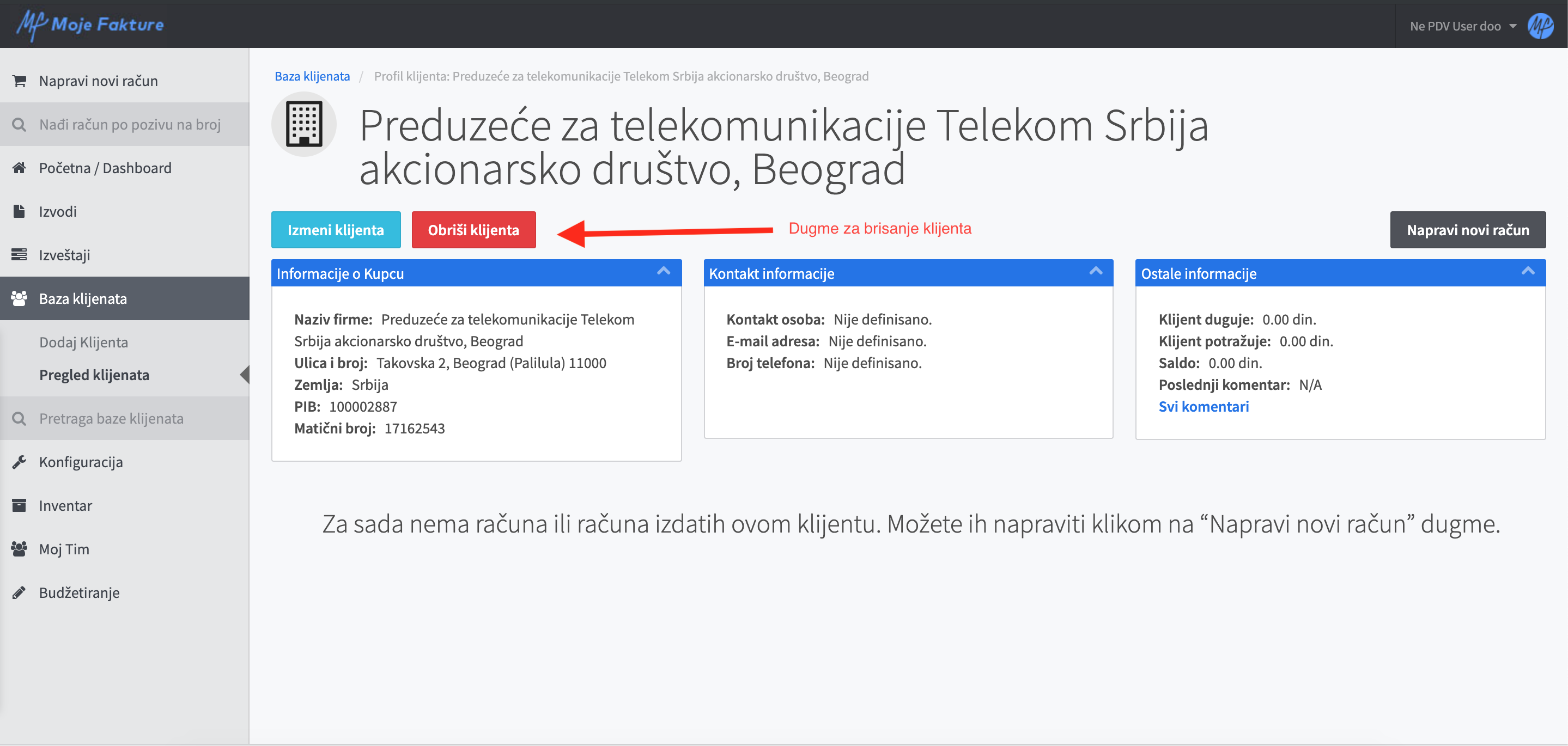
Task: Click the Broj telefona Nije definisano value
Action: click(872, 363)
